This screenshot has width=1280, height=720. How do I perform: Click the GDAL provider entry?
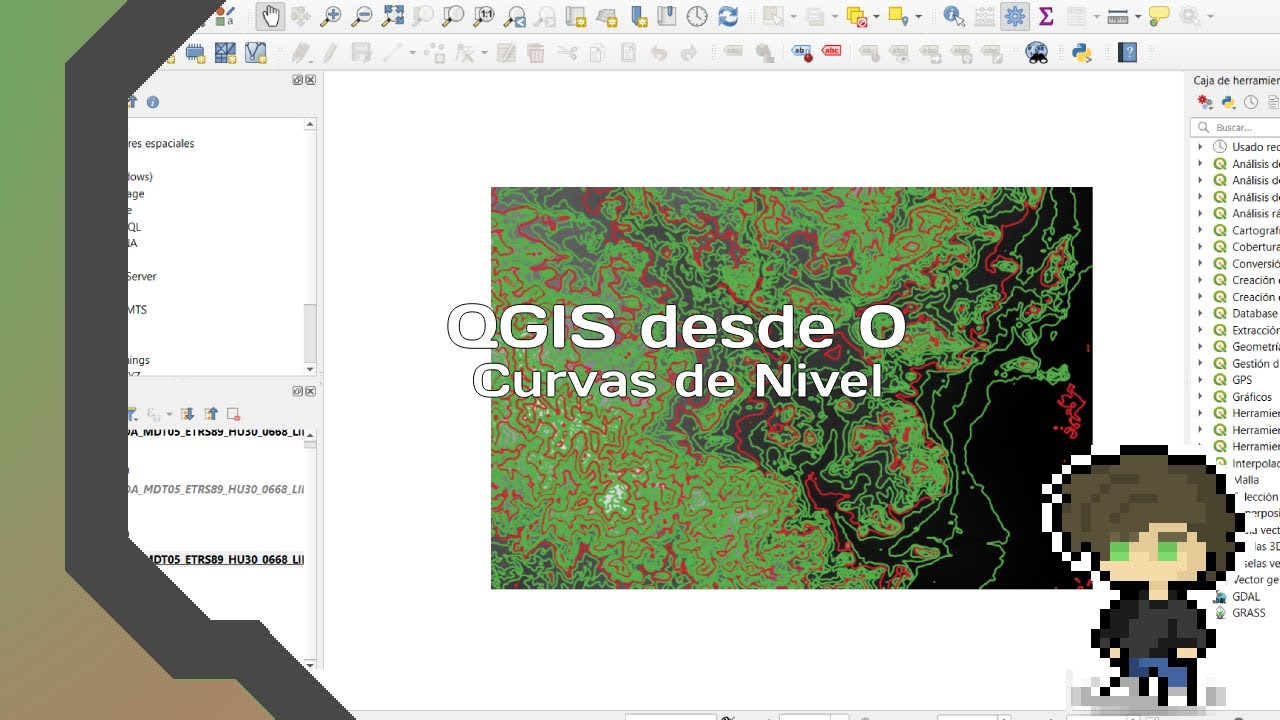click(1246, 597)
